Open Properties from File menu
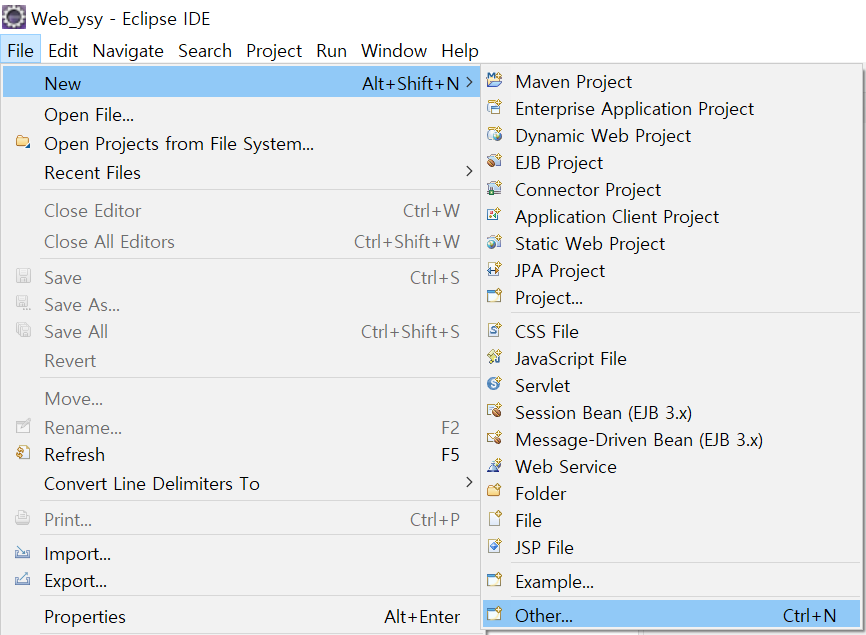 (242, 616)
